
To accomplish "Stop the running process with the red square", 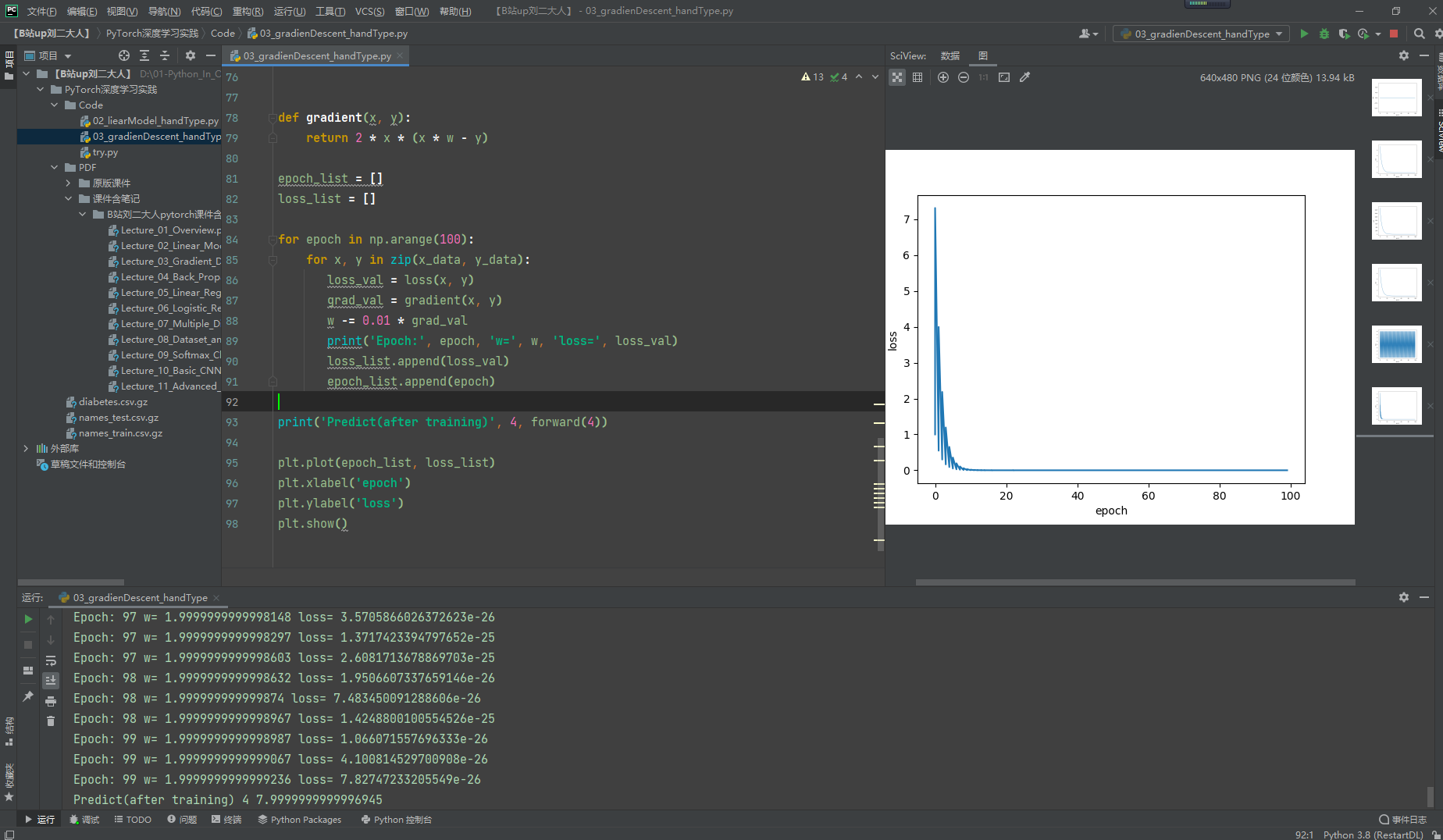I will point(1394,34).
